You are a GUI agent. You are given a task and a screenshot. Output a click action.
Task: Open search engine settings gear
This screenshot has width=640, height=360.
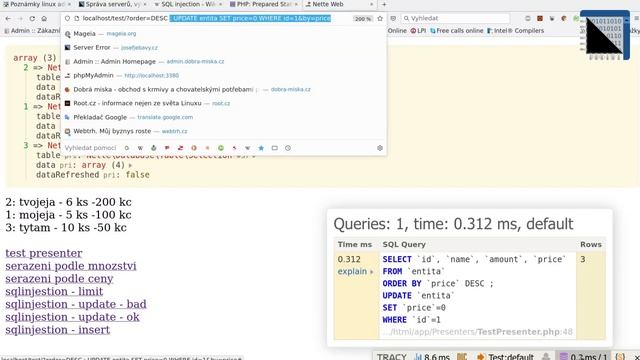[x=380, y=148]
